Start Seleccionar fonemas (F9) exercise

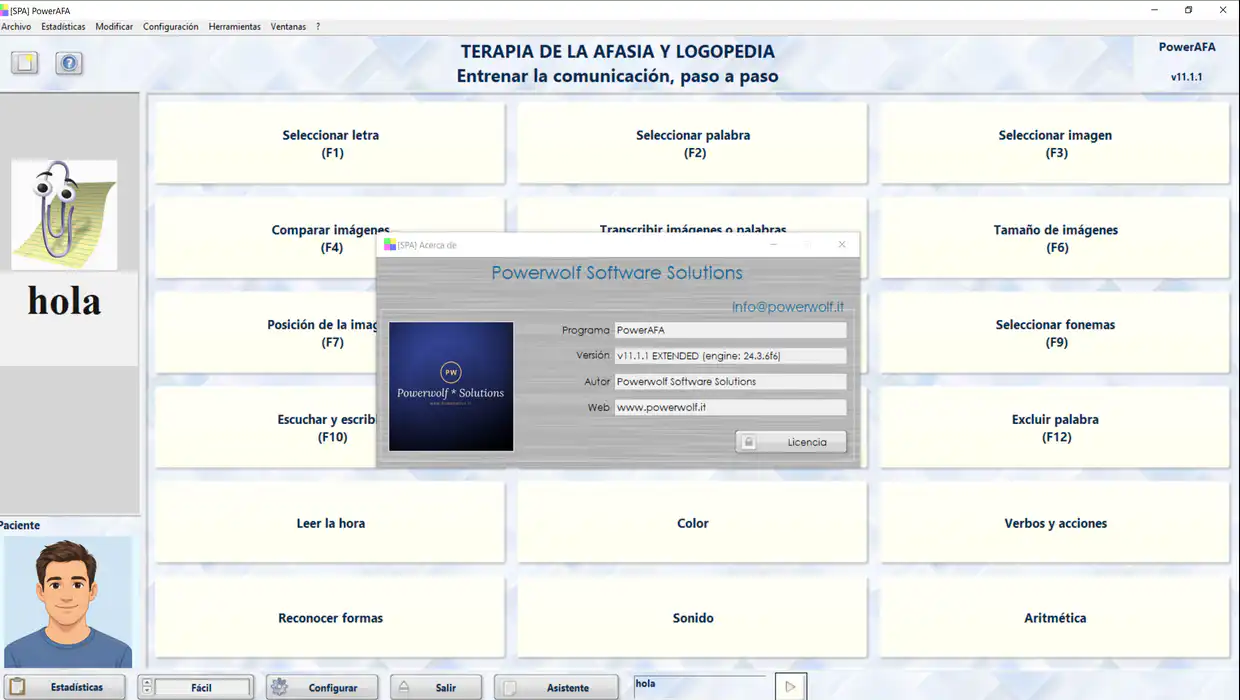tap(1055, 333)
